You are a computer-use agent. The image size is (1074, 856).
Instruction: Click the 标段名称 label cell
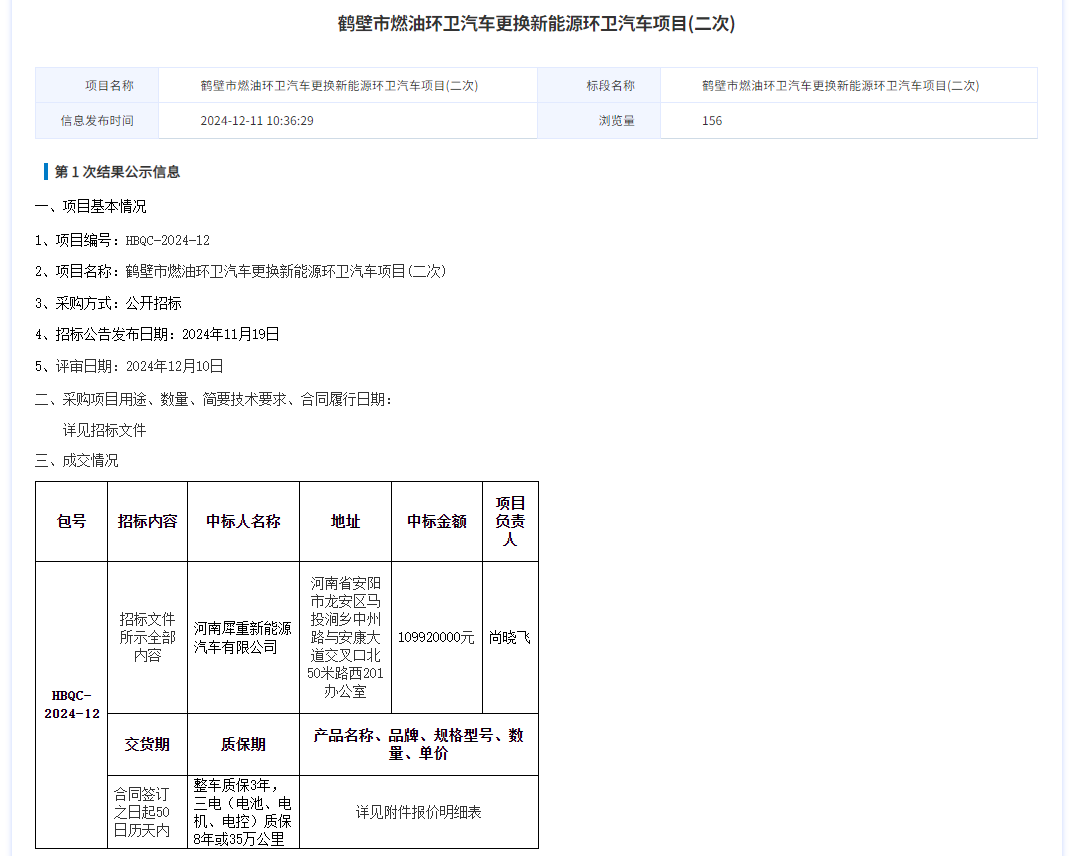point(599,84)
